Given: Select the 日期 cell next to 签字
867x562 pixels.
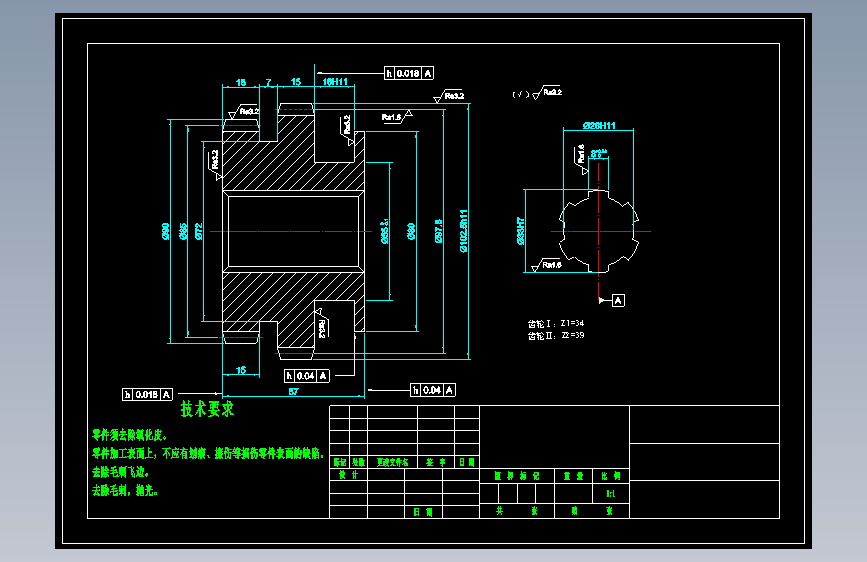Looking at the screenshot, I should [x=467, y=462].
